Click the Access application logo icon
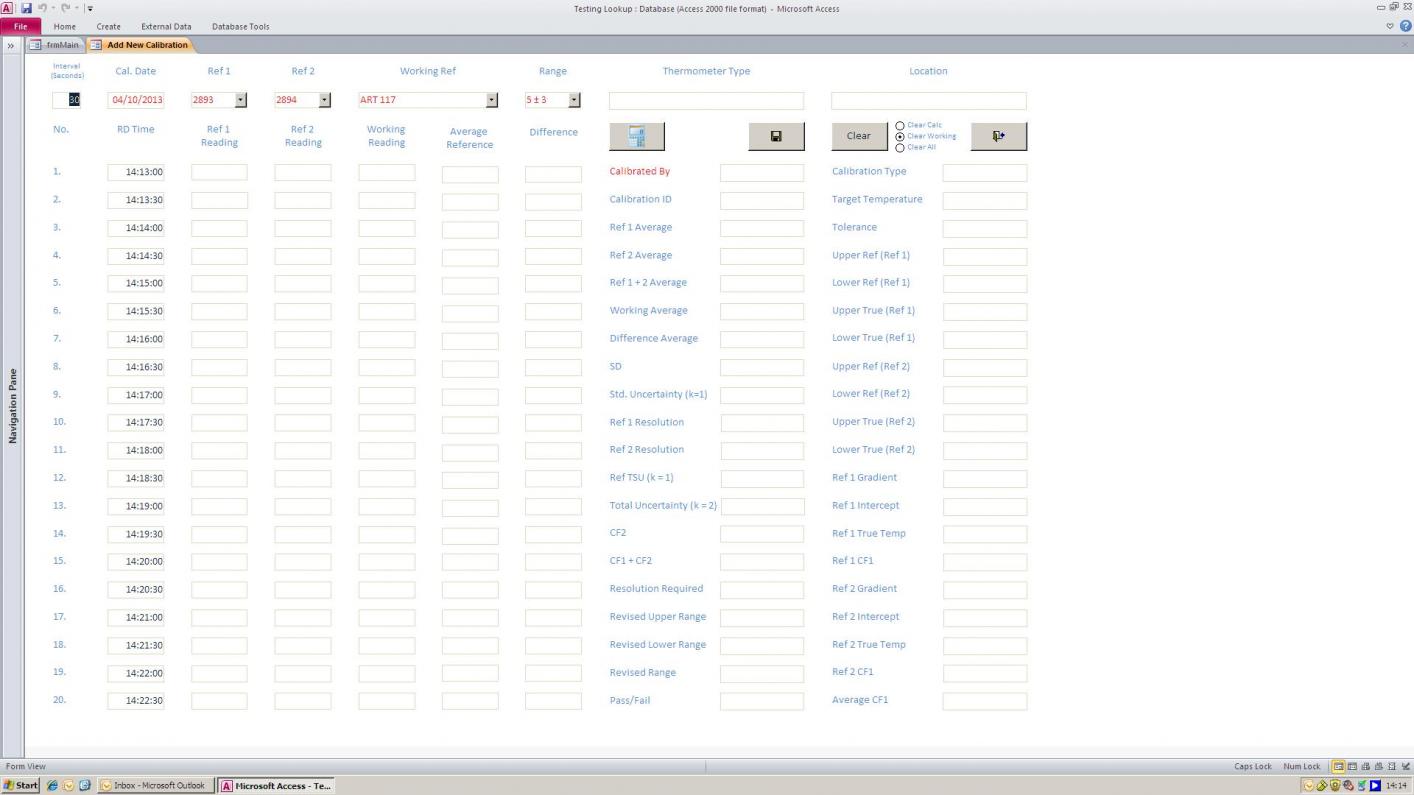1414x795 pixels. pyautogui.click(x=8, y=8)
